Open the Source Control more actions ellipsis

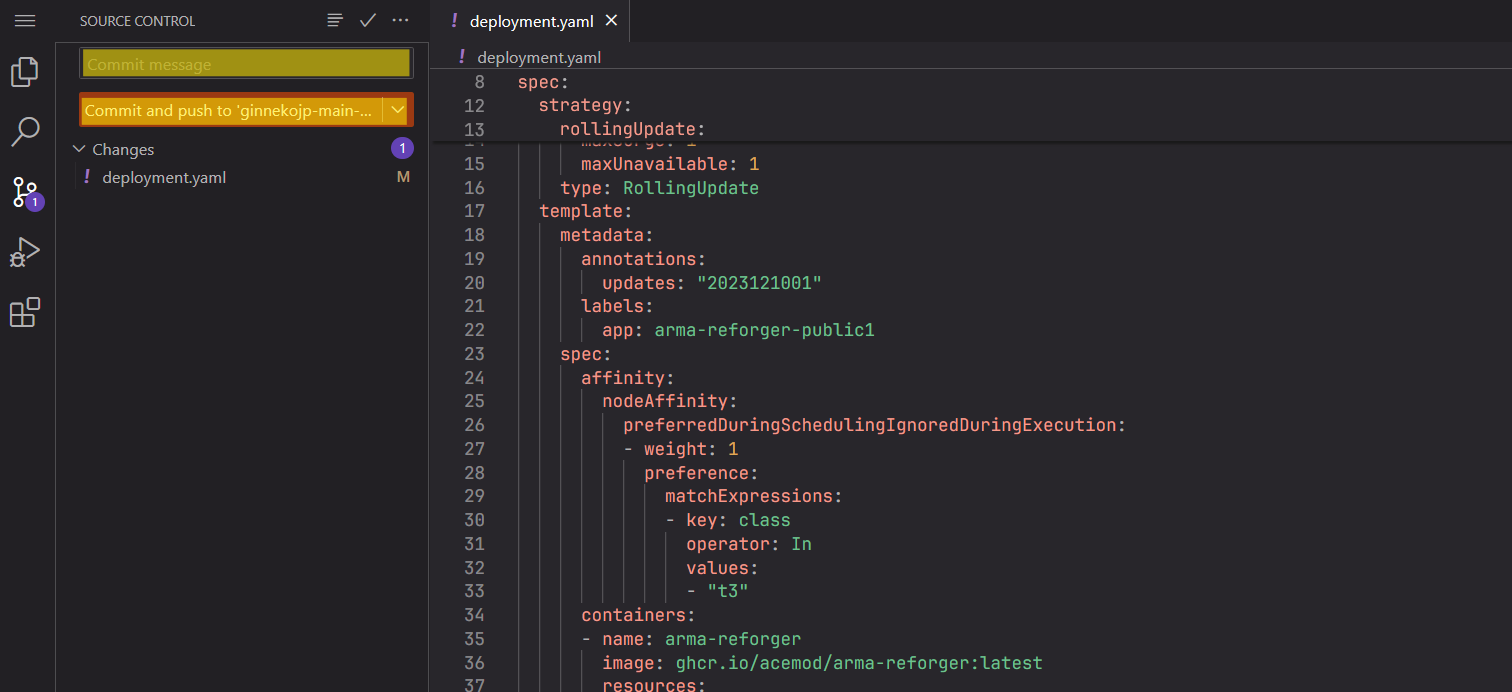click(x=401, y=20)
